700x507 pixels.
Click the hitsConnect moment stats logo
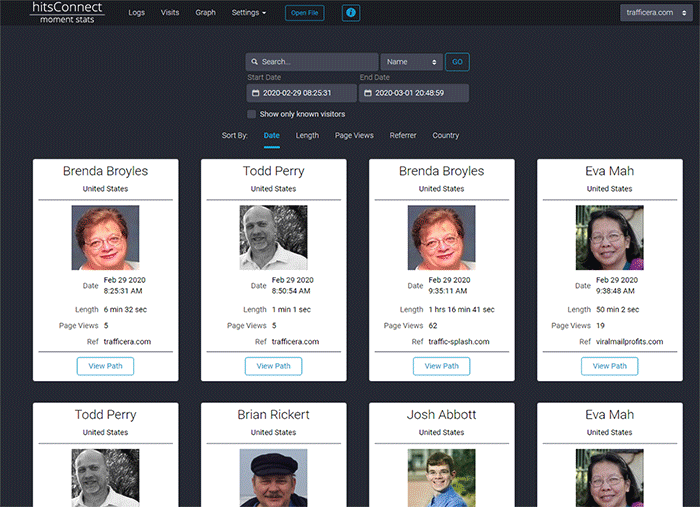tap(66, 13)
